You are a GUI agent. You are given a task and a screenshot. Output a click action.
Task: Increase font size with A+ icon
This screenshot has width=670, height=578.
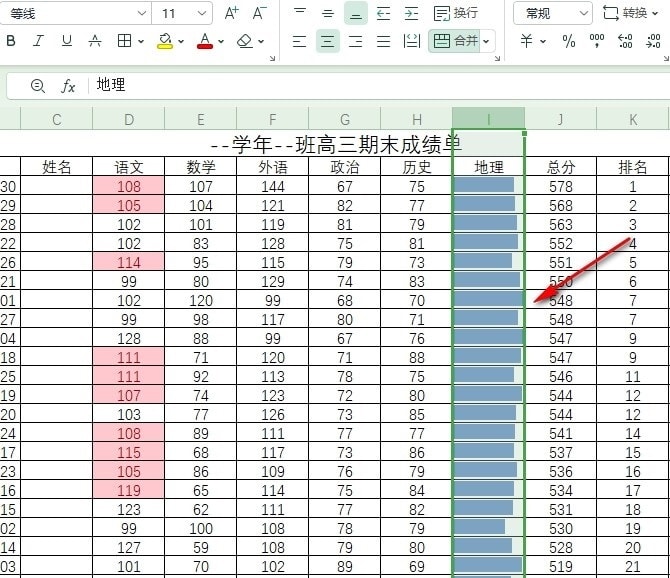click(x=232, y=13)
